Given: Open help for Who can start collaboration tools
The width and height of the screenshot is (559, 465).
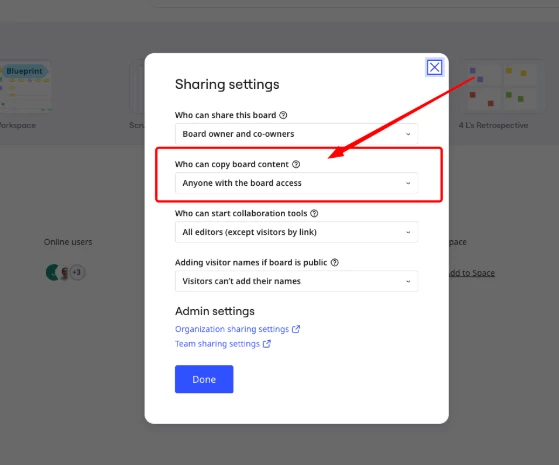Looking at the screenshot, I should click(314, 213).
